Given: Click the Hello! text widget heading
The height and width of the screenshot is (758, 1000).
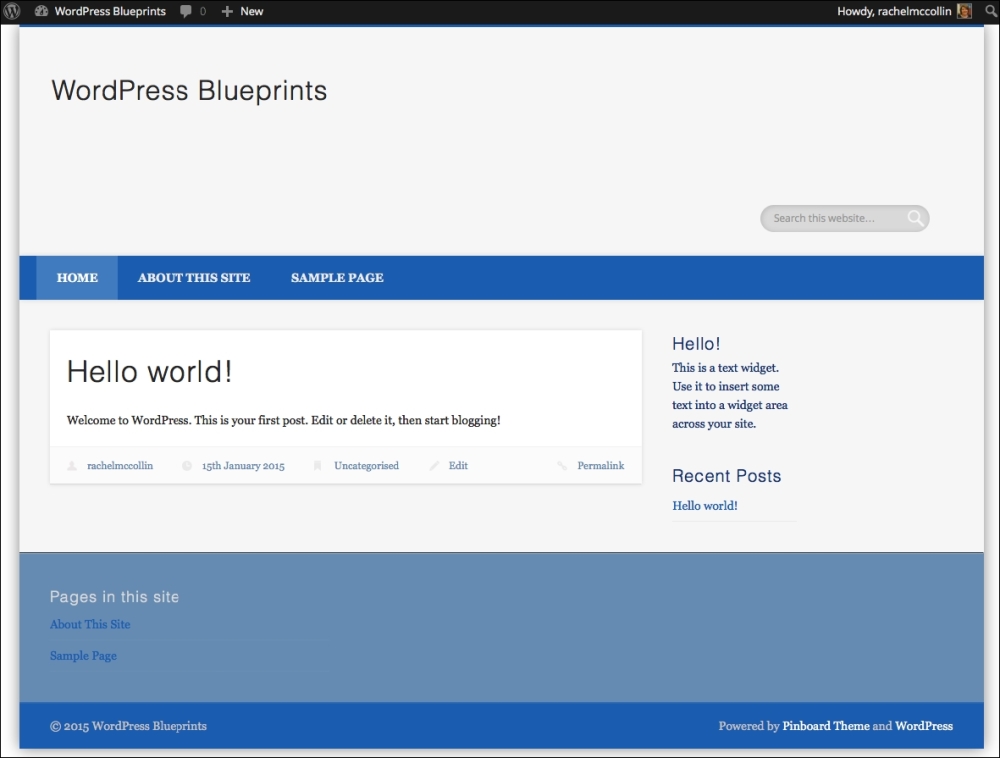Looking at the screenshot, I should [x=696, y=344].
